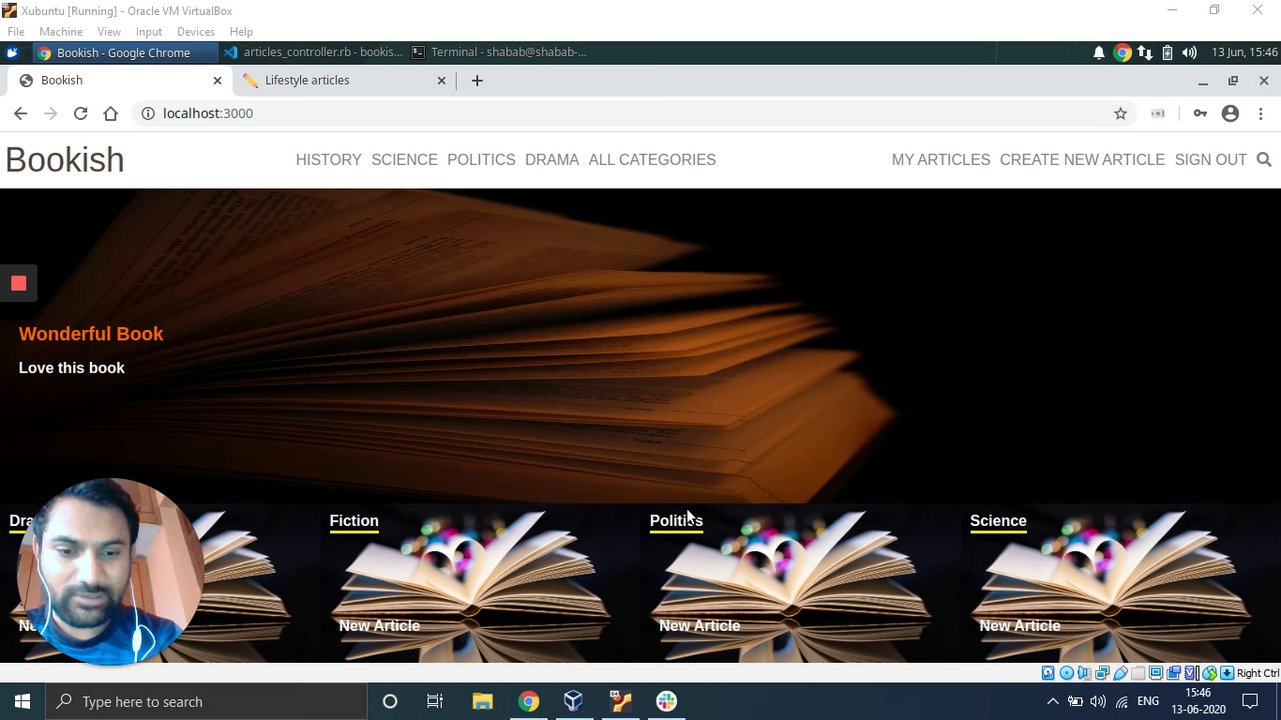Open Slack from the Windows taskbar
Screen dimensions: 1281x720
click(666, 702)
